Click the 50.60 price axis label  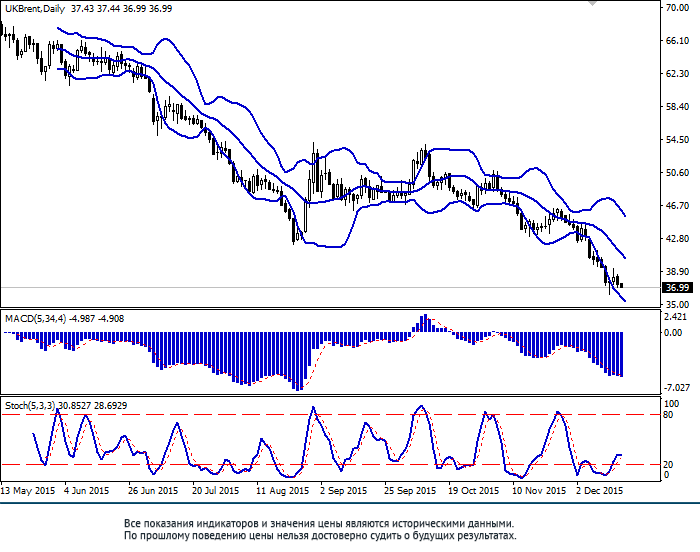[677, 172]
